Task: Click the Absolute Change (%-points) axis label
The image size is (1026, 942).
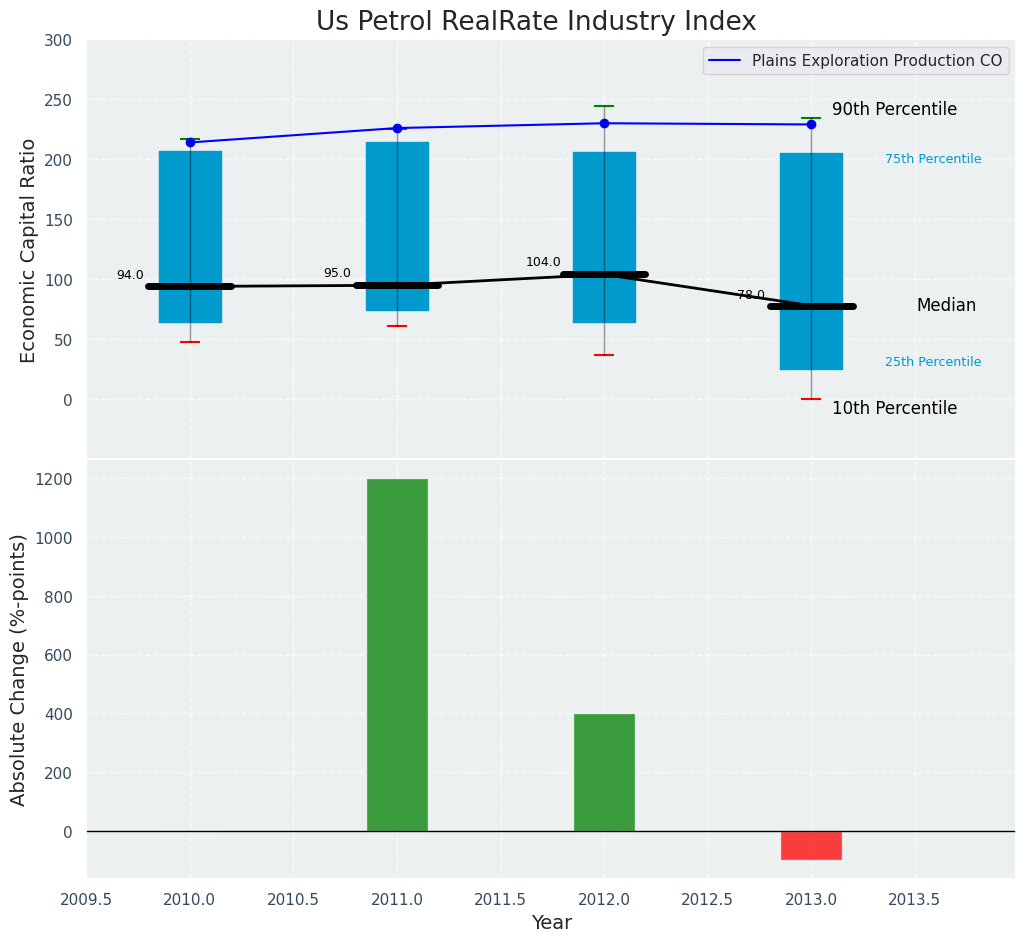Action: (19, 669)
